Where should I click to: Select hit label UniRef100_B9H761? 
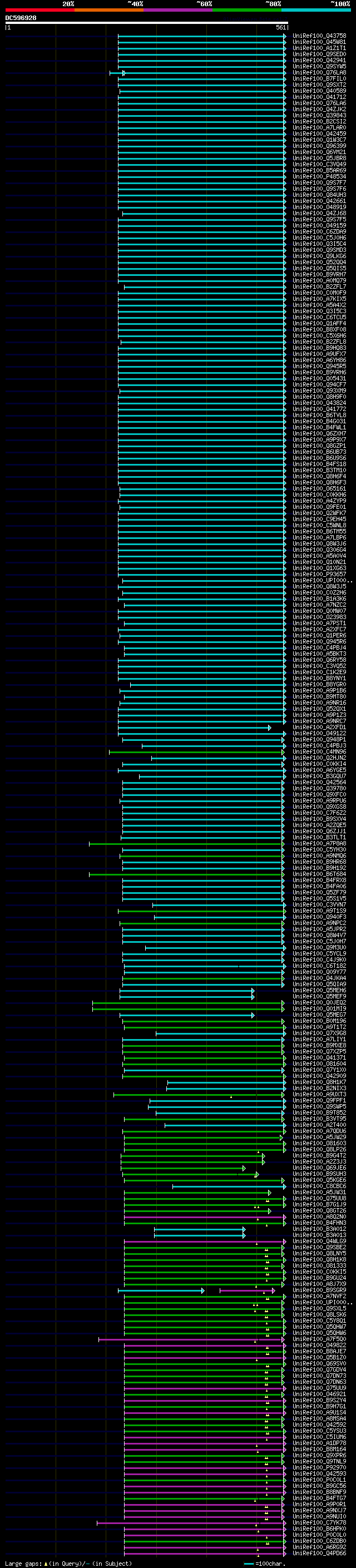319,1406
